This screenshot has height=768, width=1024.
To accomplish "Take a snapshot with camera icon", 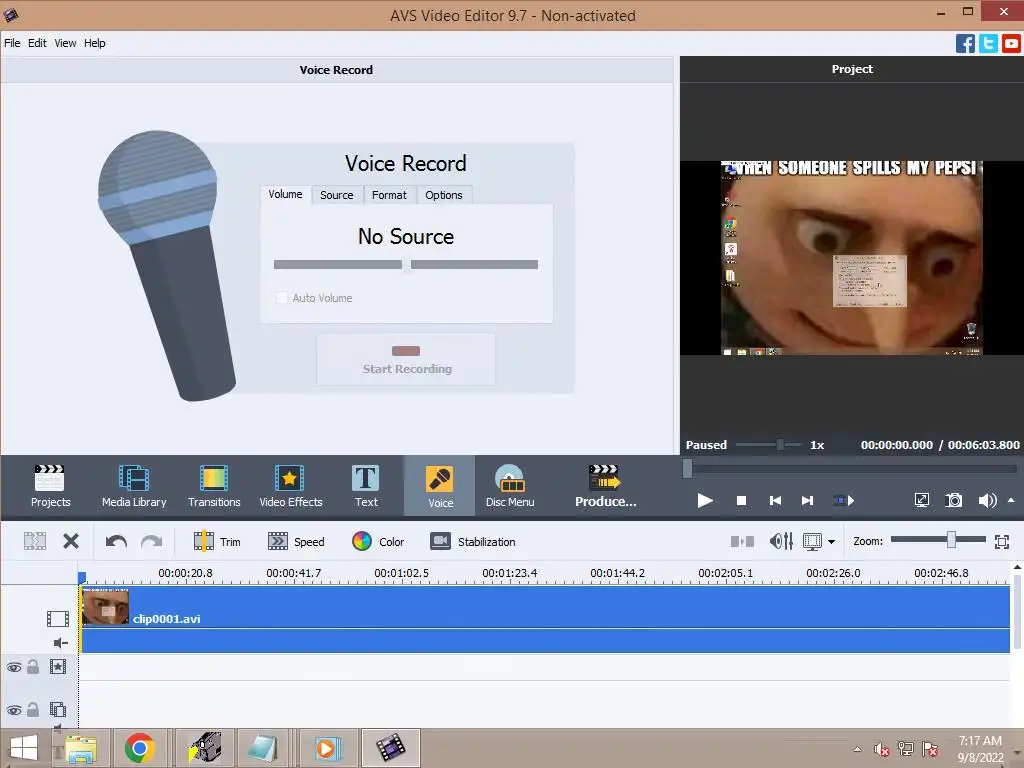I will (953, 500).
